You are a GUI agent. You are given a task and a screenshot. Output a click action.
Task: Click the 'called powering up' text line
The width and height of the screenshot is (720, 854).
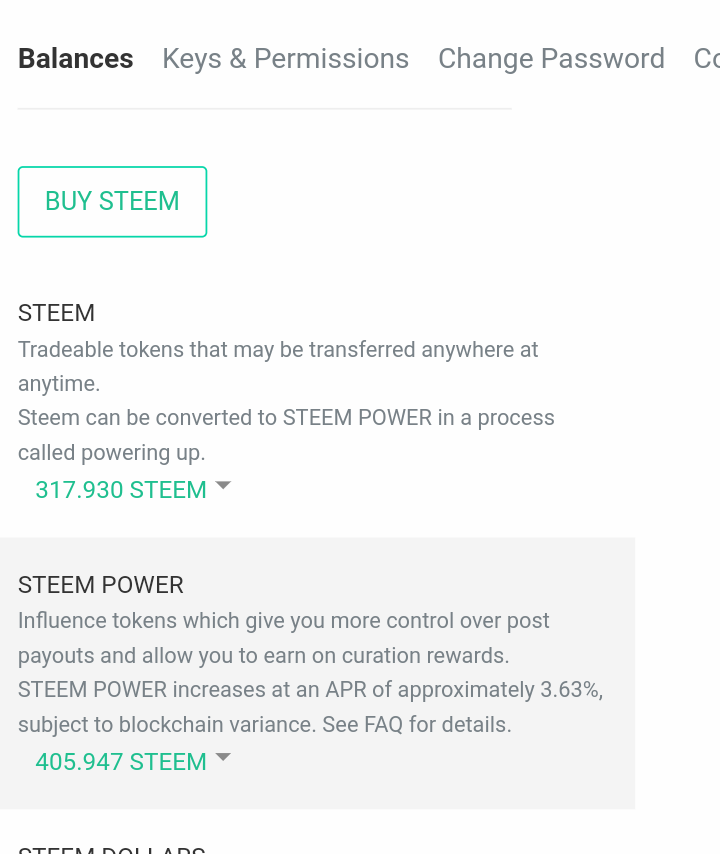tap(112, 452)
